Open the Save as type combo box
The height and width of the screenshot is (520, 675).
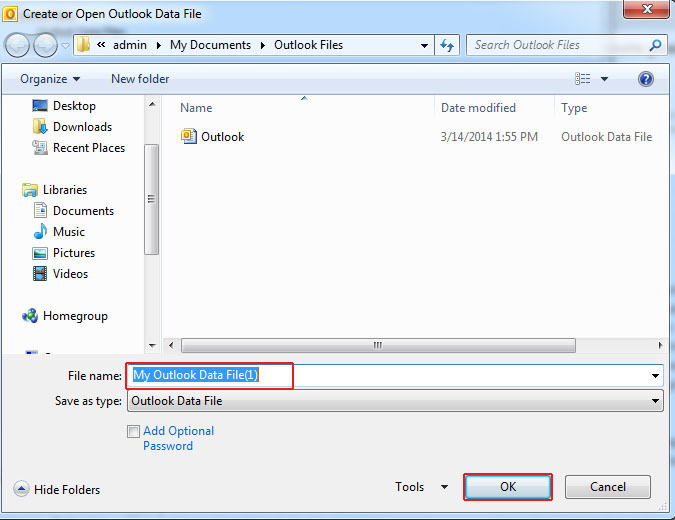click(395, 401)
